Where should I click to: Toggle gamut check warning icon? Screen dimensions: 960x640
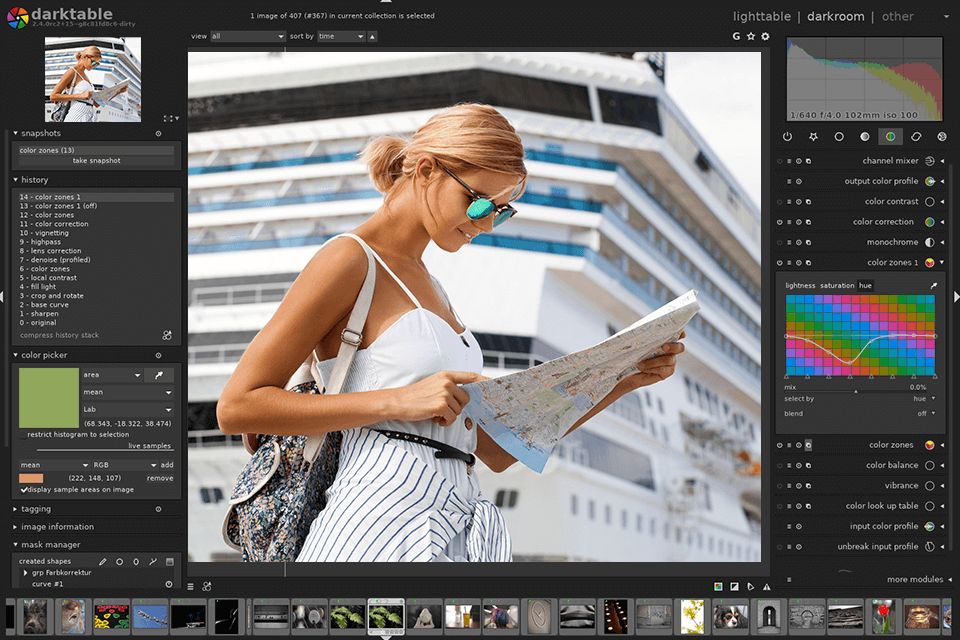coord(767,587)
